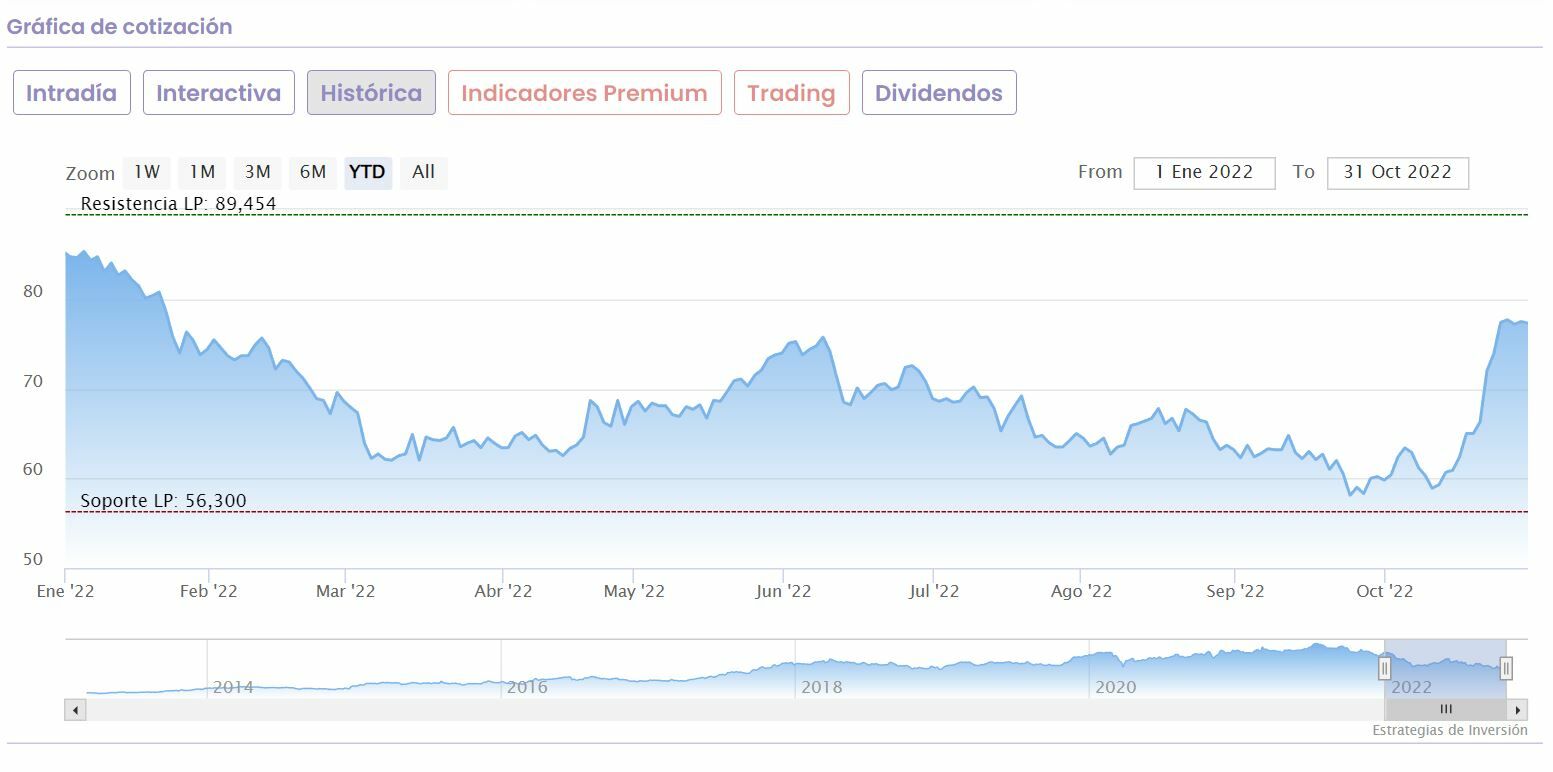Select the Histórica tab
Viewport: 1553px width, 772px height.
coord(371,93)
